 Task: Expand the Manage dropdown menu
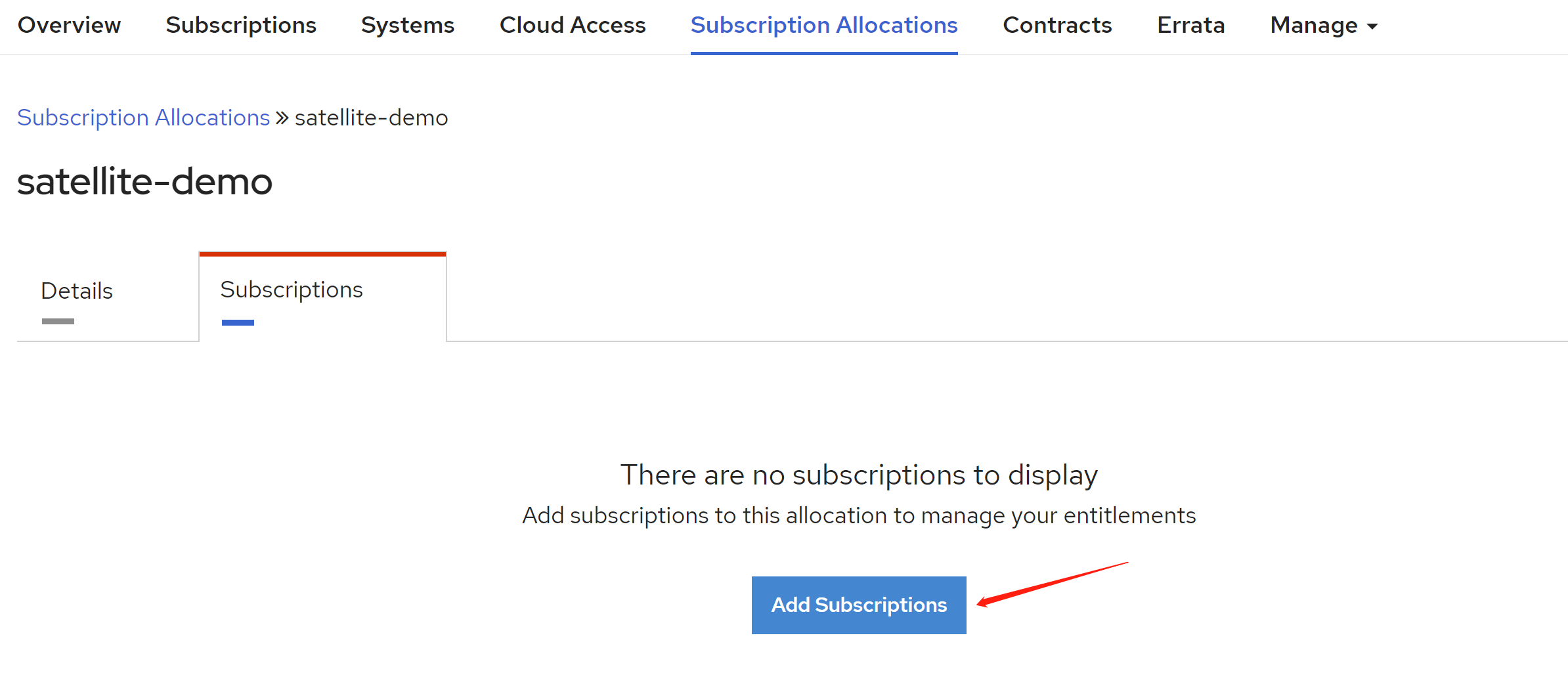(x=1313, y=25)
